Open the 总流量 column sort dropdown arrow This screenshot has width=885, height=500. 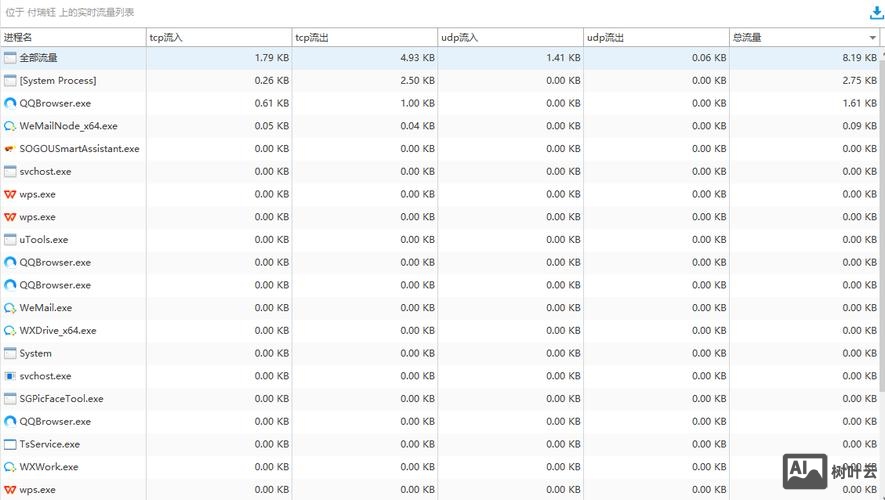(x=873, y=38)
